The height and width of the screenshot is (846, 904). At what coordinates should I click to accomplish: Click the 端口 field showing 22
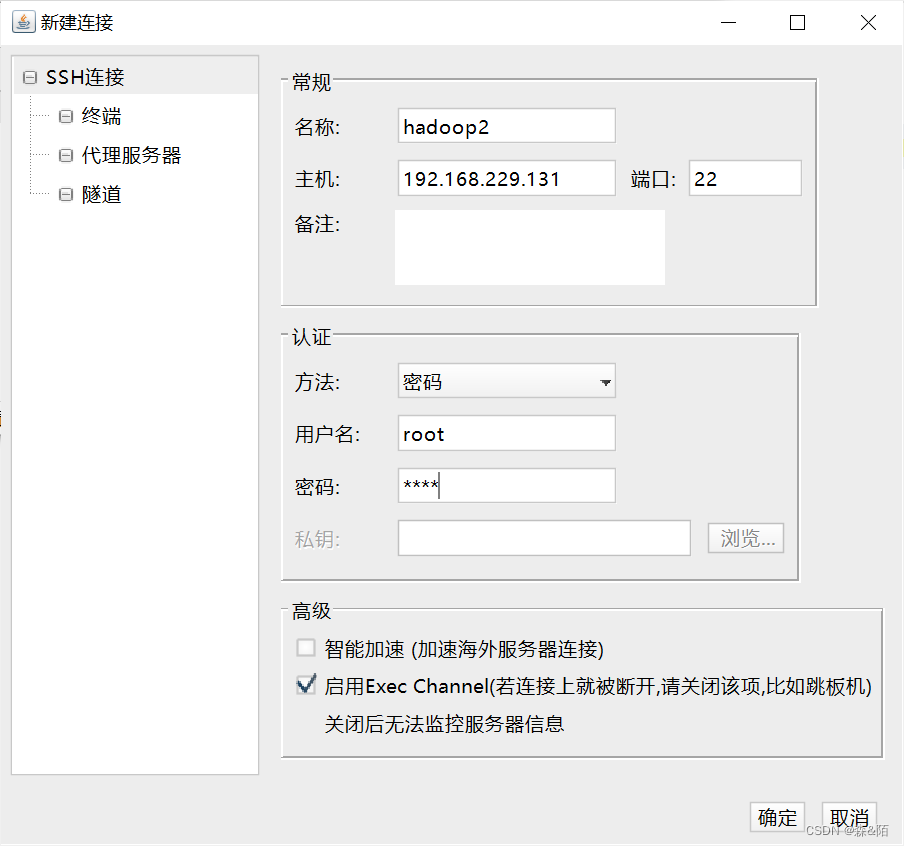(745, 177)
